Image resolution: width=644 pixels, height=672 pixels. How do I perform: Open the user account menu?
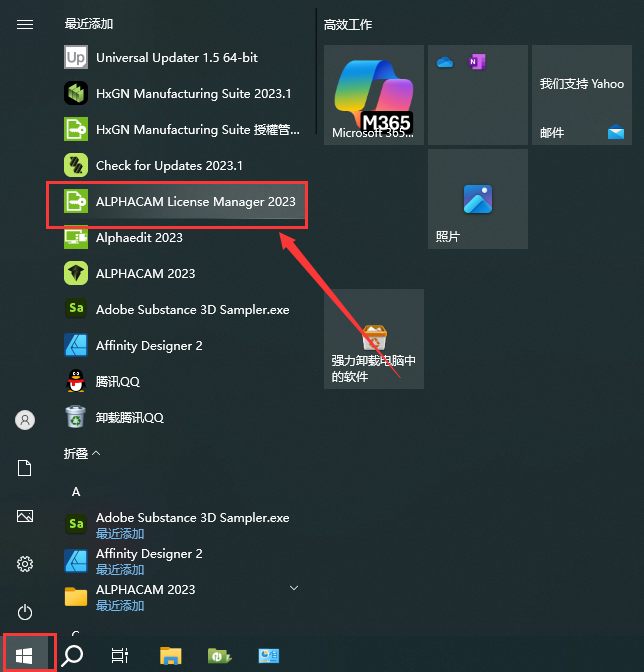coord(25,420)
